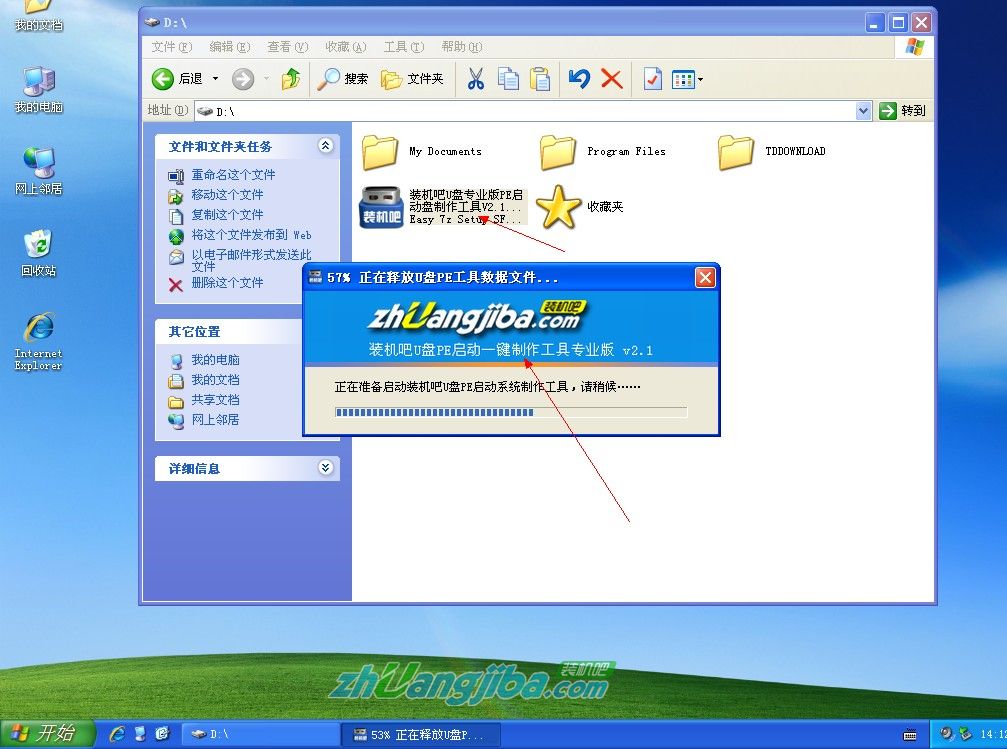Click the Cut scissors icon in toolbar
1007x749 pixels.
coord(476,79)
